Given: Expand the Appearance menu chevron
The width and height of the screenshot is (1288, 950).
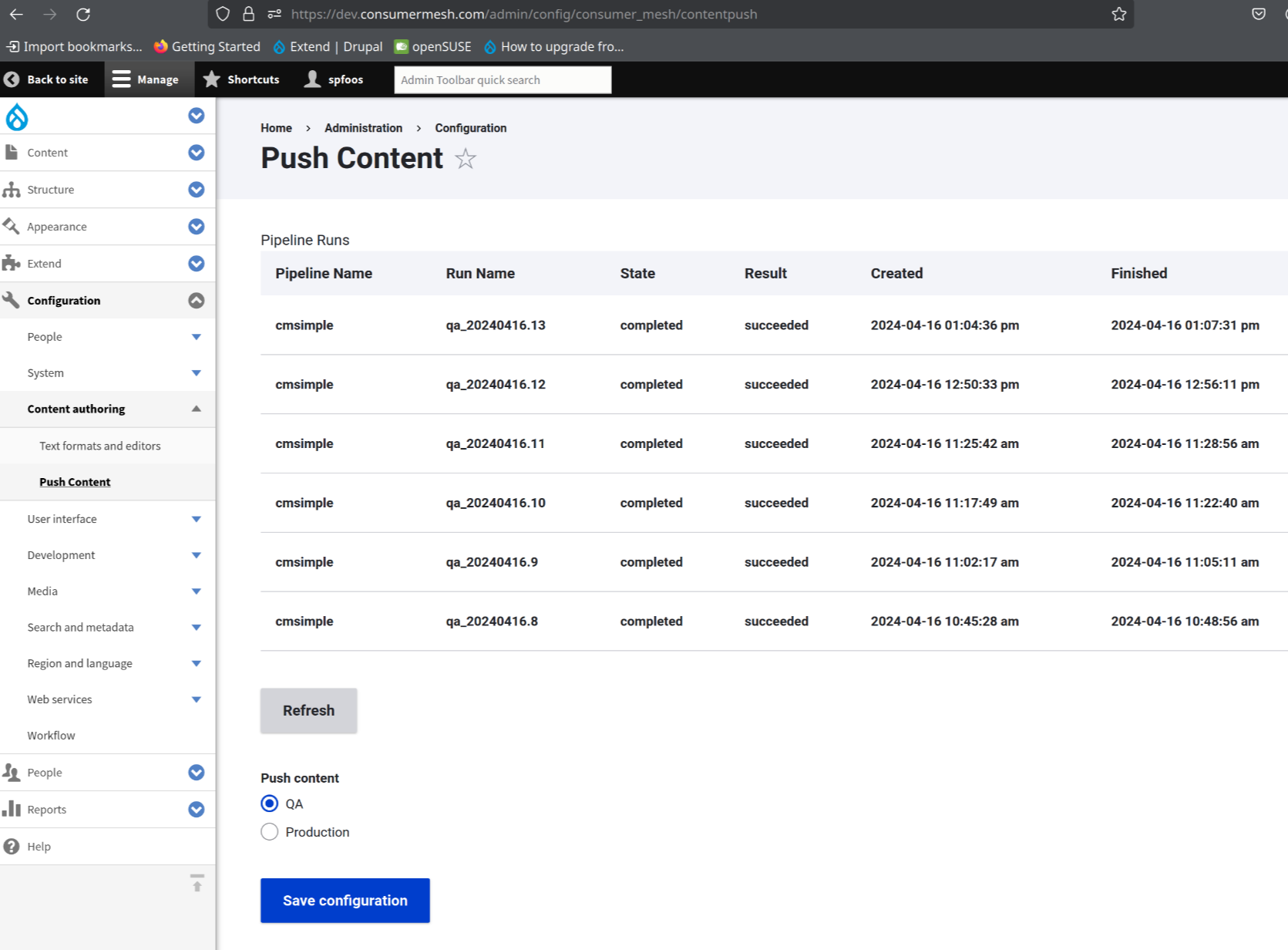Looking at the screenshot, I should 197,226.
